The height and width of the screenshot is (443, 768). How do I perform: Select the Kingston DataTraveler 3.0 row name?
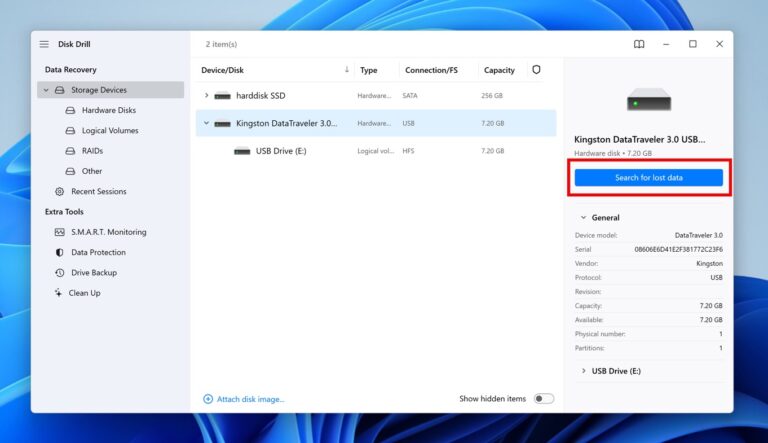click(287, 123)
